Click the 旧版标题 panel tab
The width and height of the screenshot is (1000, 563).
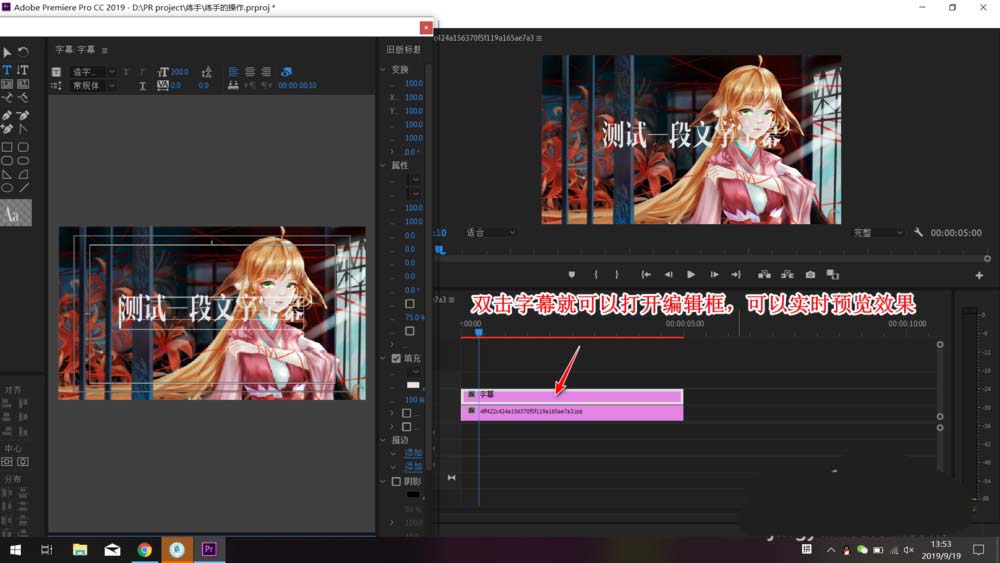[x=404, y=50]
